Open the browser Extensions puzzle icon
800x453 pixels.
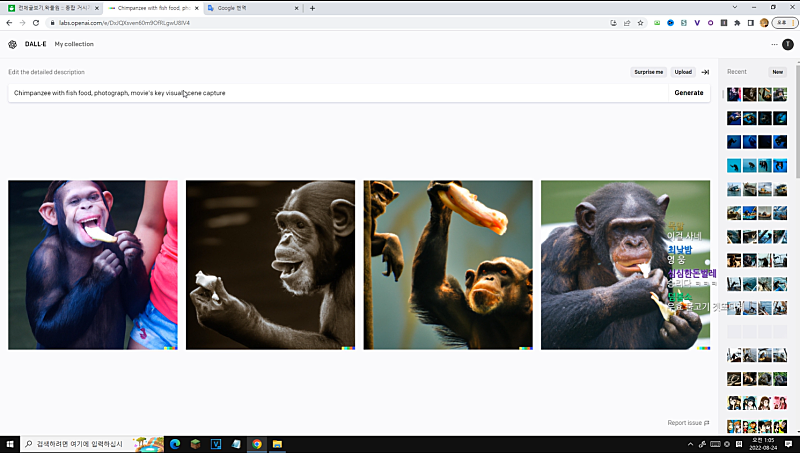coord(737,22)
